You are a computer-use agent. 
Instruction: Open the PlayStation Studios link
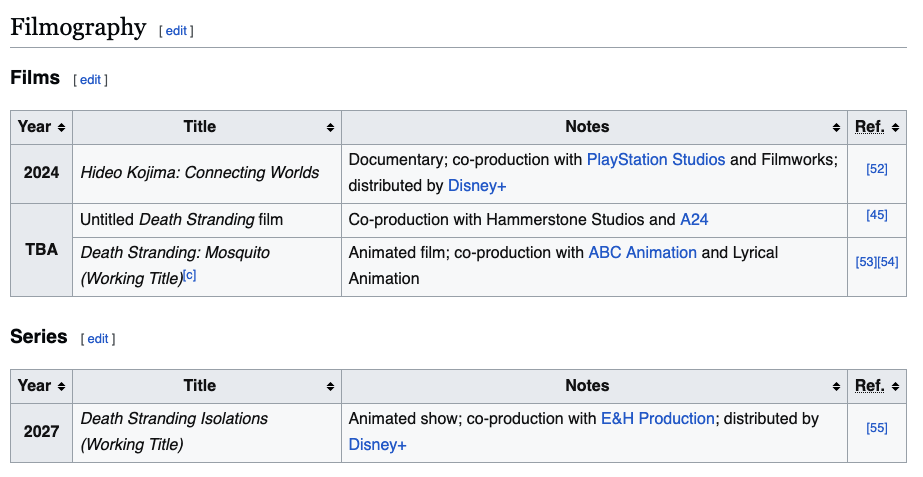click(x=656, y=160)
